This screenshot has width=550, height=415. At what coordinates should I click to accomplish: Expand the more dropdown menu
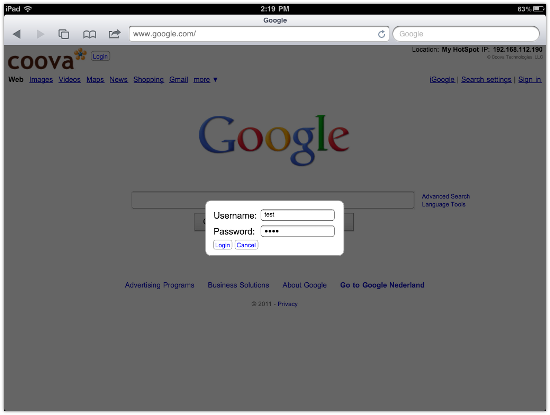[206, 80]
